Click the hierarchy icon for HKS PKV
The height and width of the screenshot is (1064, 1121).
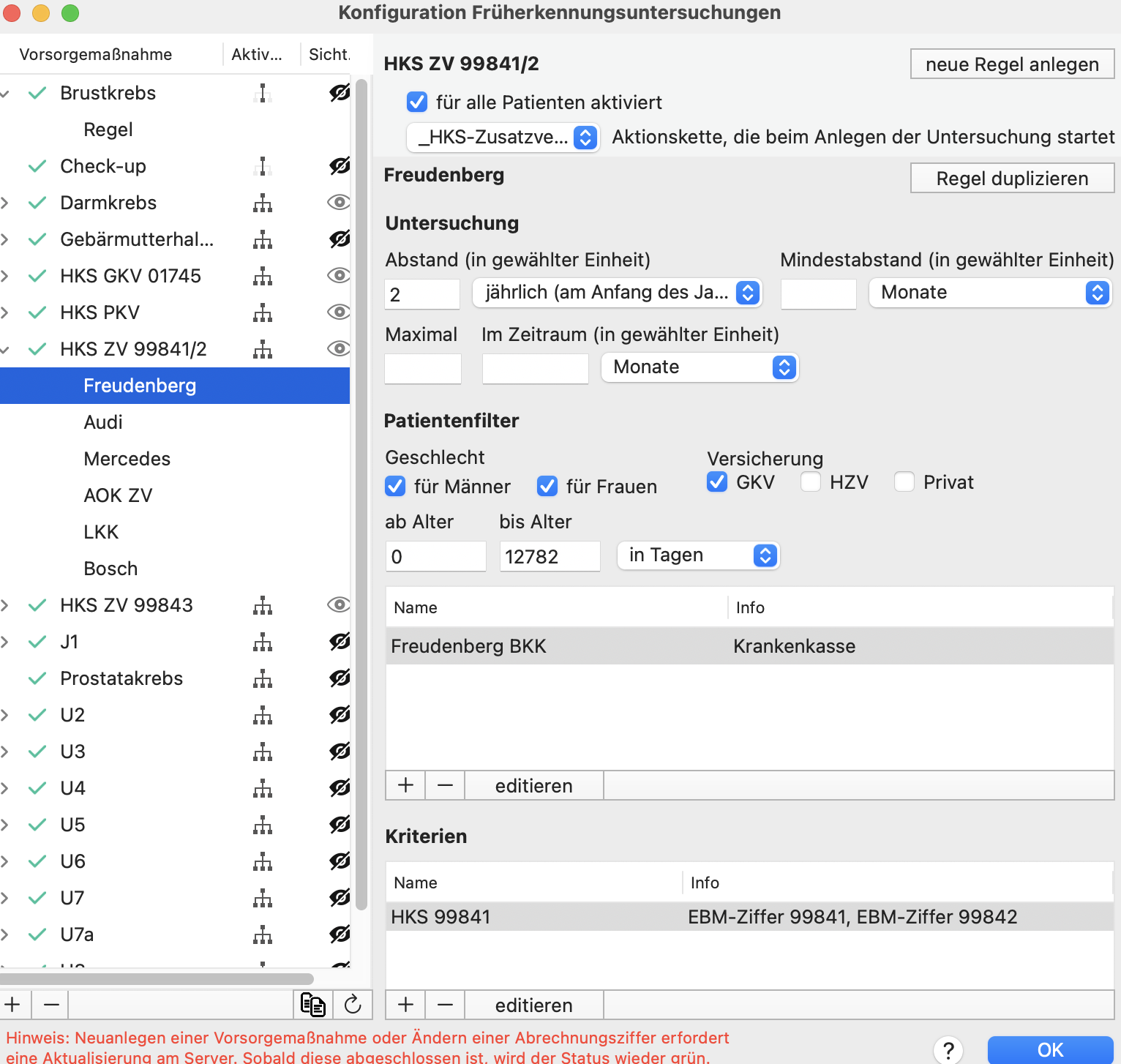[263, 312]
